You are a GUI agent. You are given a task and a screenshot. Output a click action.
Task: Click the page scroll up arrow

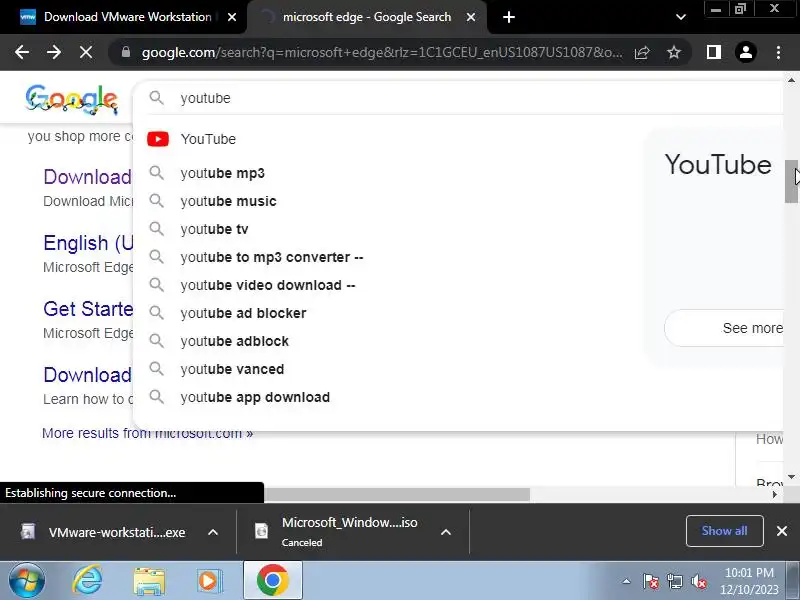[791, 80]
